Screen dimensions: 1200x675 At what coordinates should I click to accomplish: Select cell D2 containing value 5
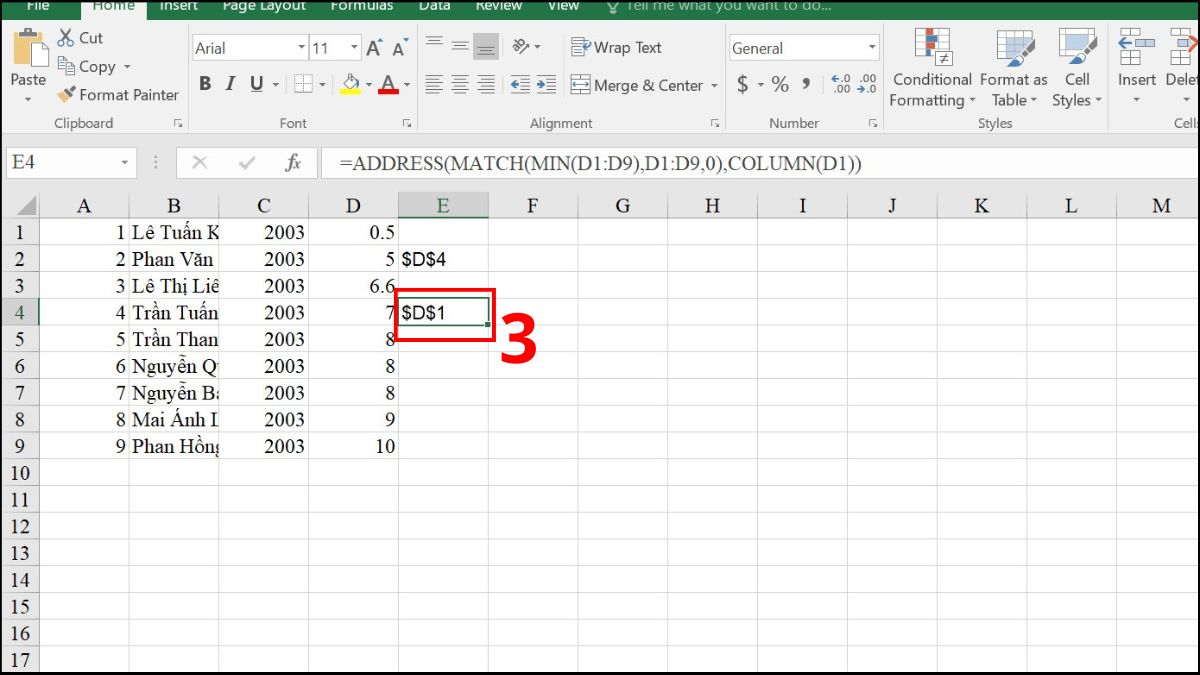point(353,258)
